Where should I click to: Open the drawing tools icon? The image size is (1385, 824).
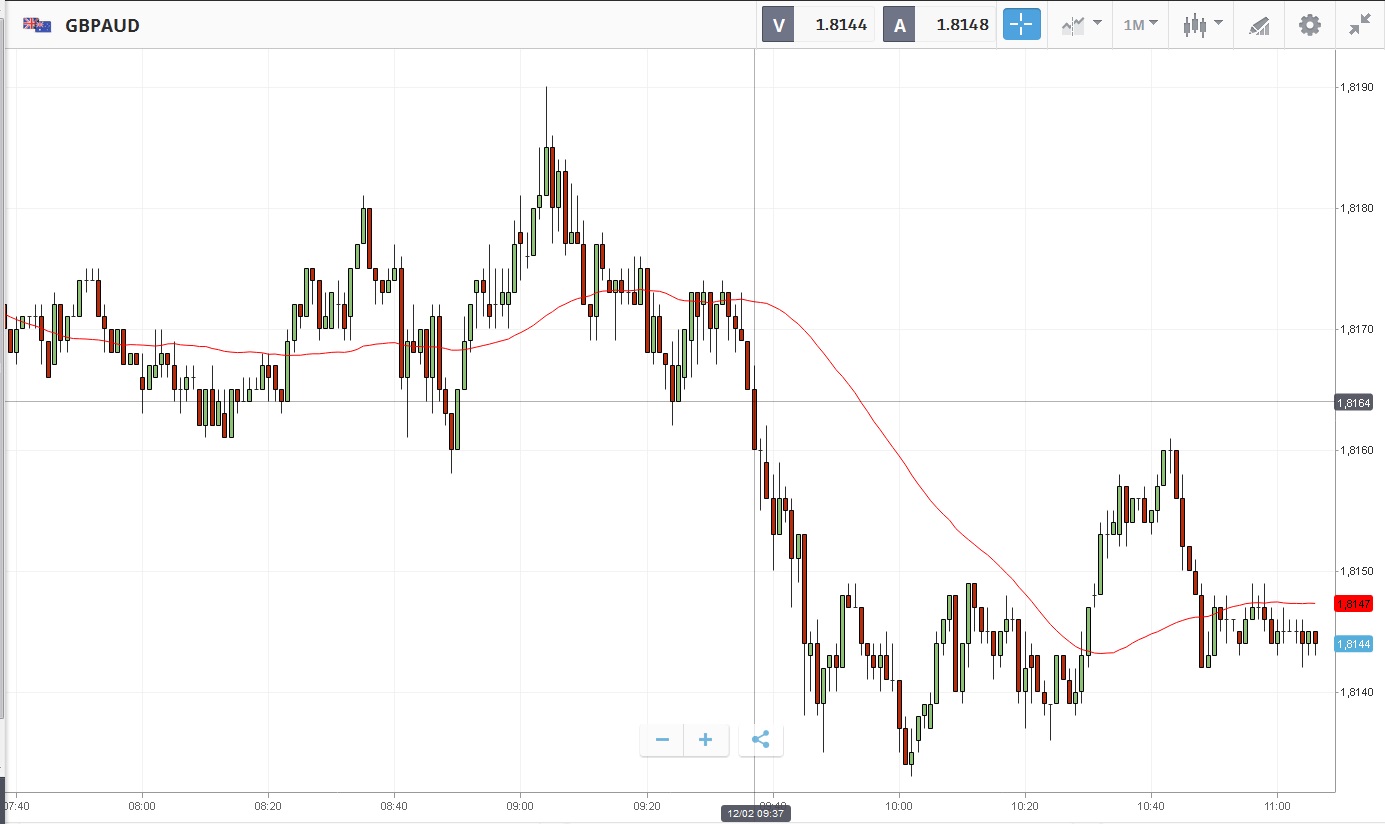point(1259,26)
